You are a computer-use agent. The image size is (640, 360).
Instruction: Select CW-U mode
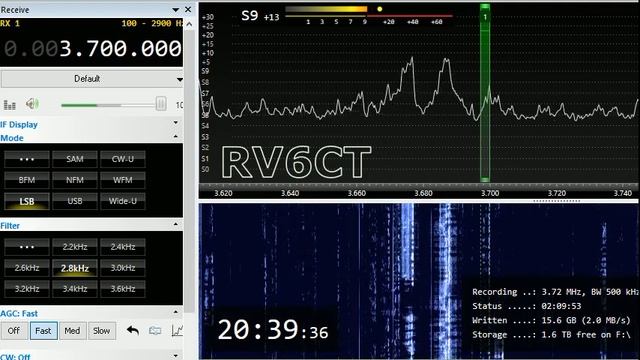coord(122,159)
